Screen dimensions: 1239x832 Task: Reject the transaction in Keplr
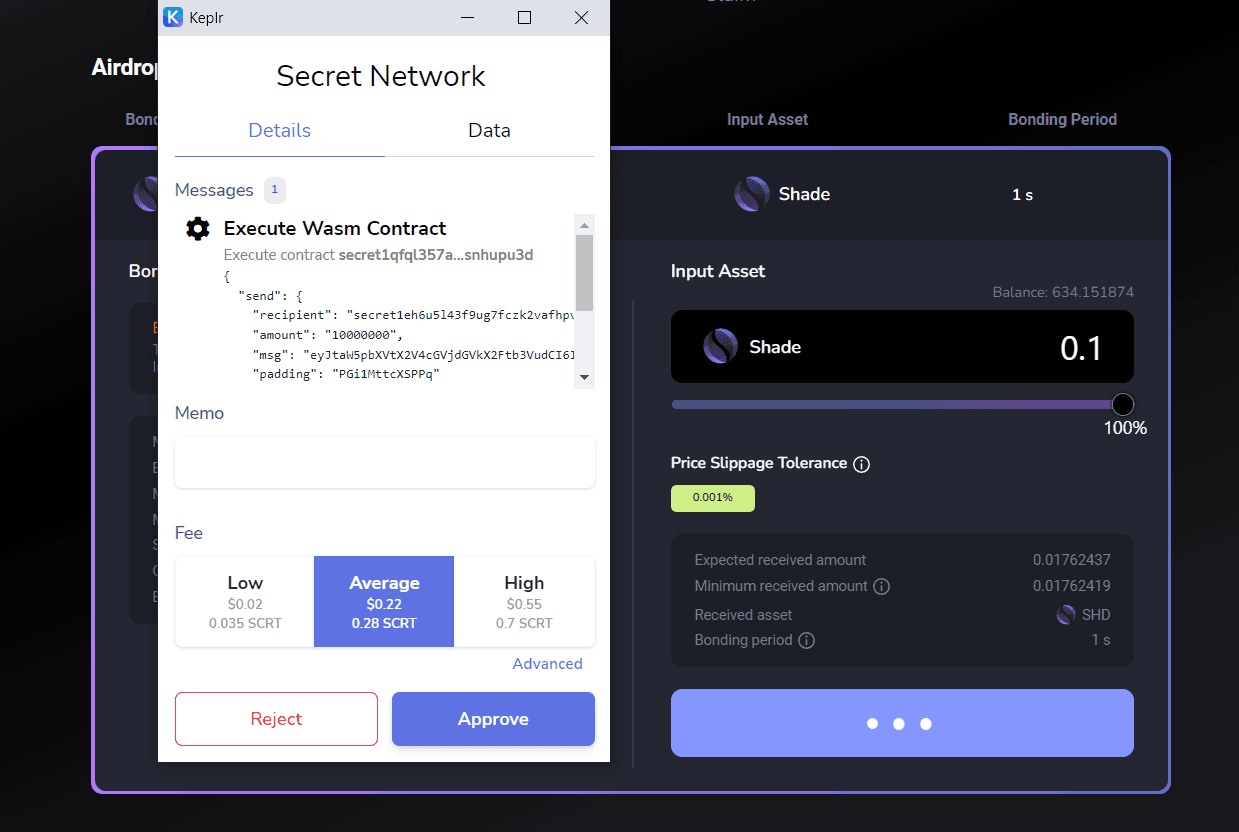pyautogui.click(x=276, y=719)
